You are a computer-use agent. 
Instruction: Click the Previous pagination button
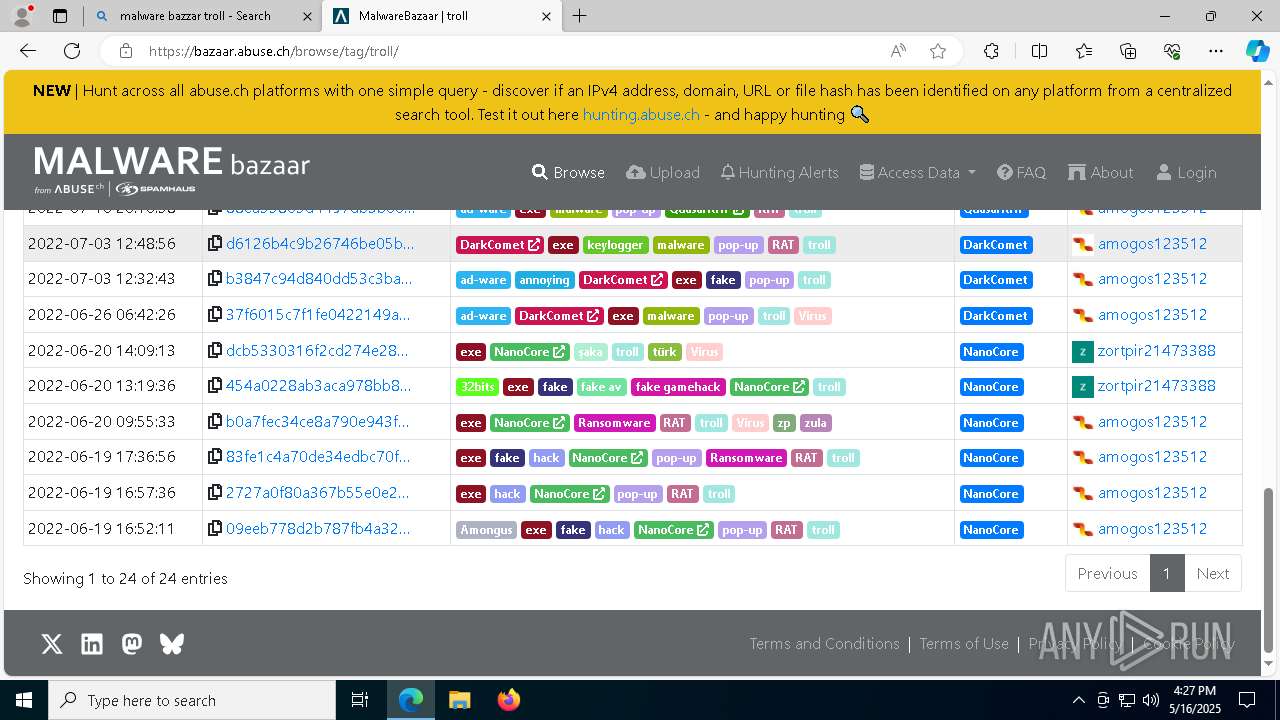(x=1107, y=573)
